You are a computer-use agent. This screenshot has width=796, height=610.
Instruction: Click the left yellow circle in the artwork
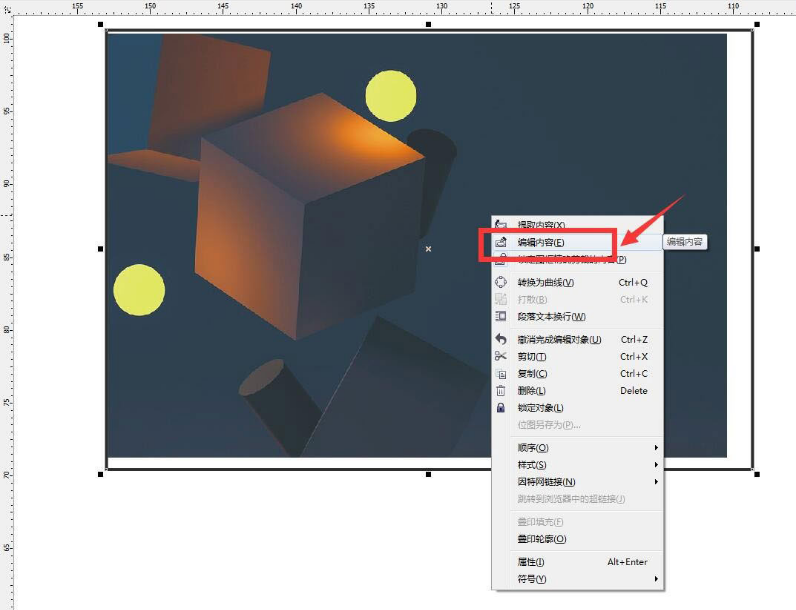click(138, 290)
